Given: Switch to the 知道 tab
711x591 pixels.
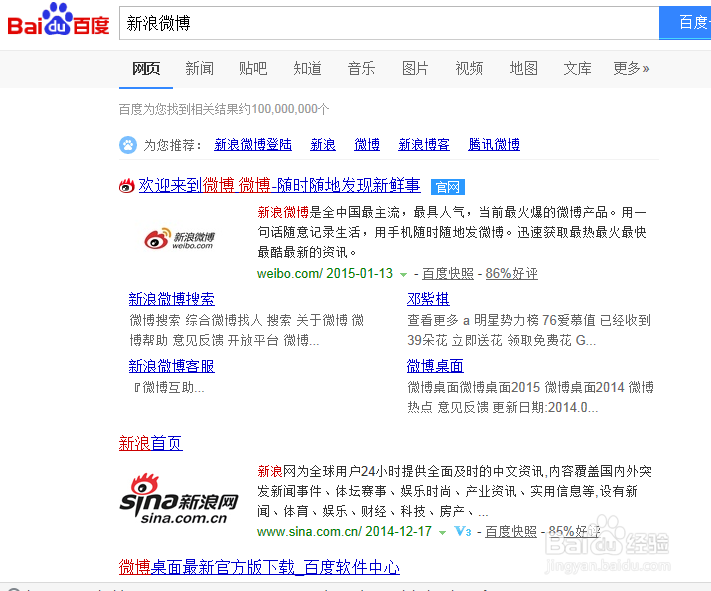Looking at the screenshot, I should pos(307,68).
